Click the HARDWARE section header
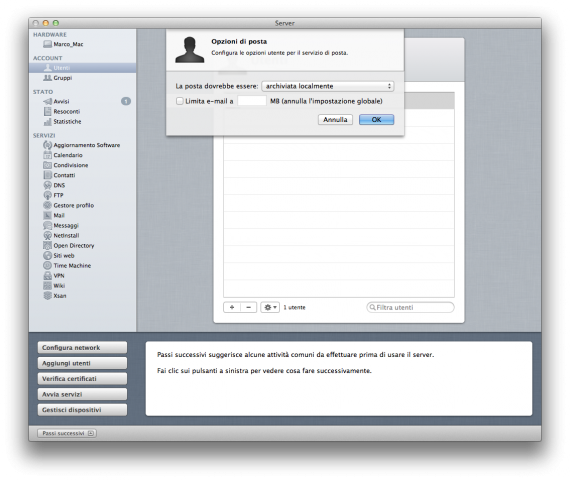 [50, 35]
